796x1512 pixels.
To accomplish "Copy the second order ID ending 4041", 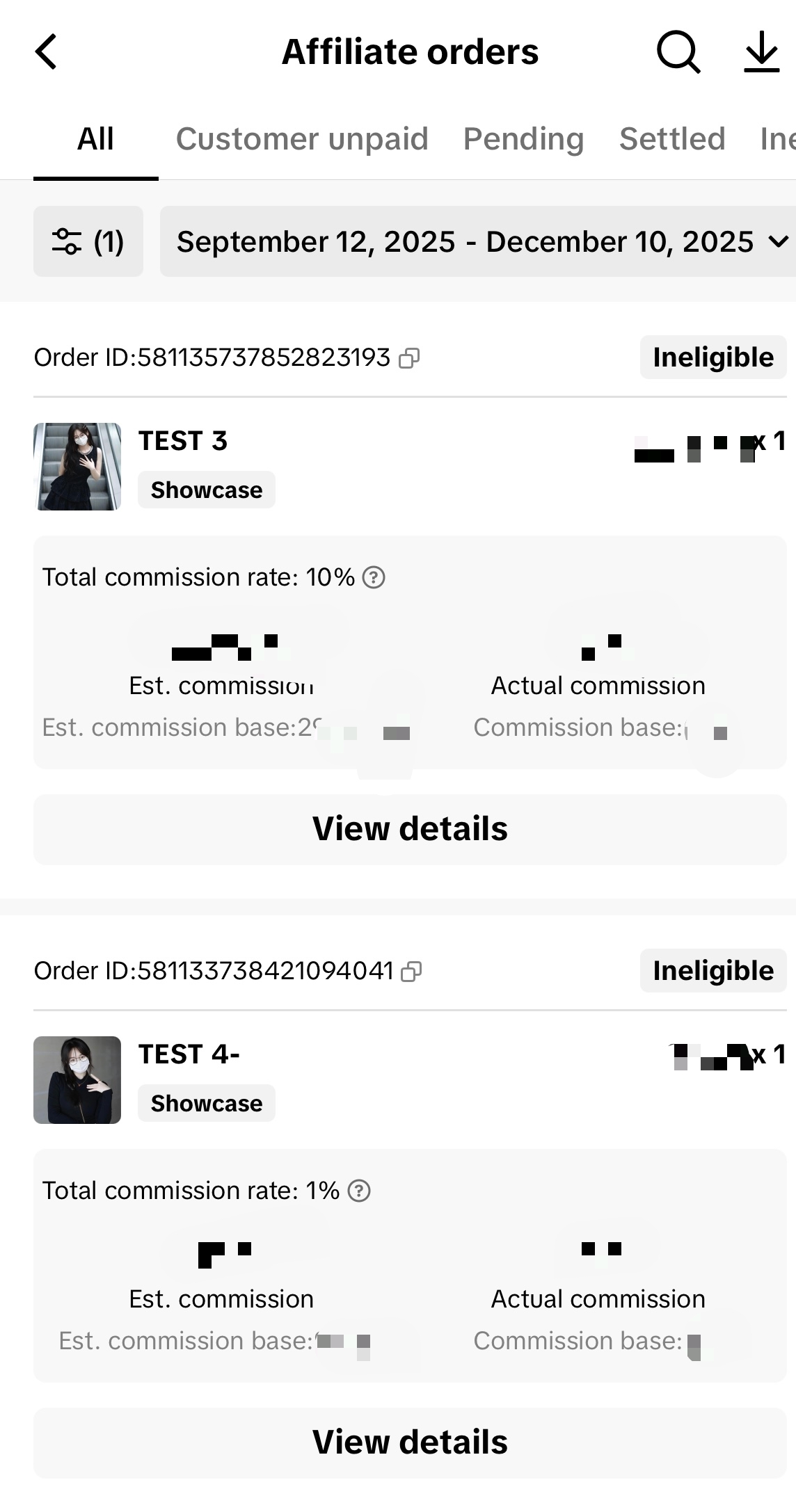I will [x=412, y=972].
